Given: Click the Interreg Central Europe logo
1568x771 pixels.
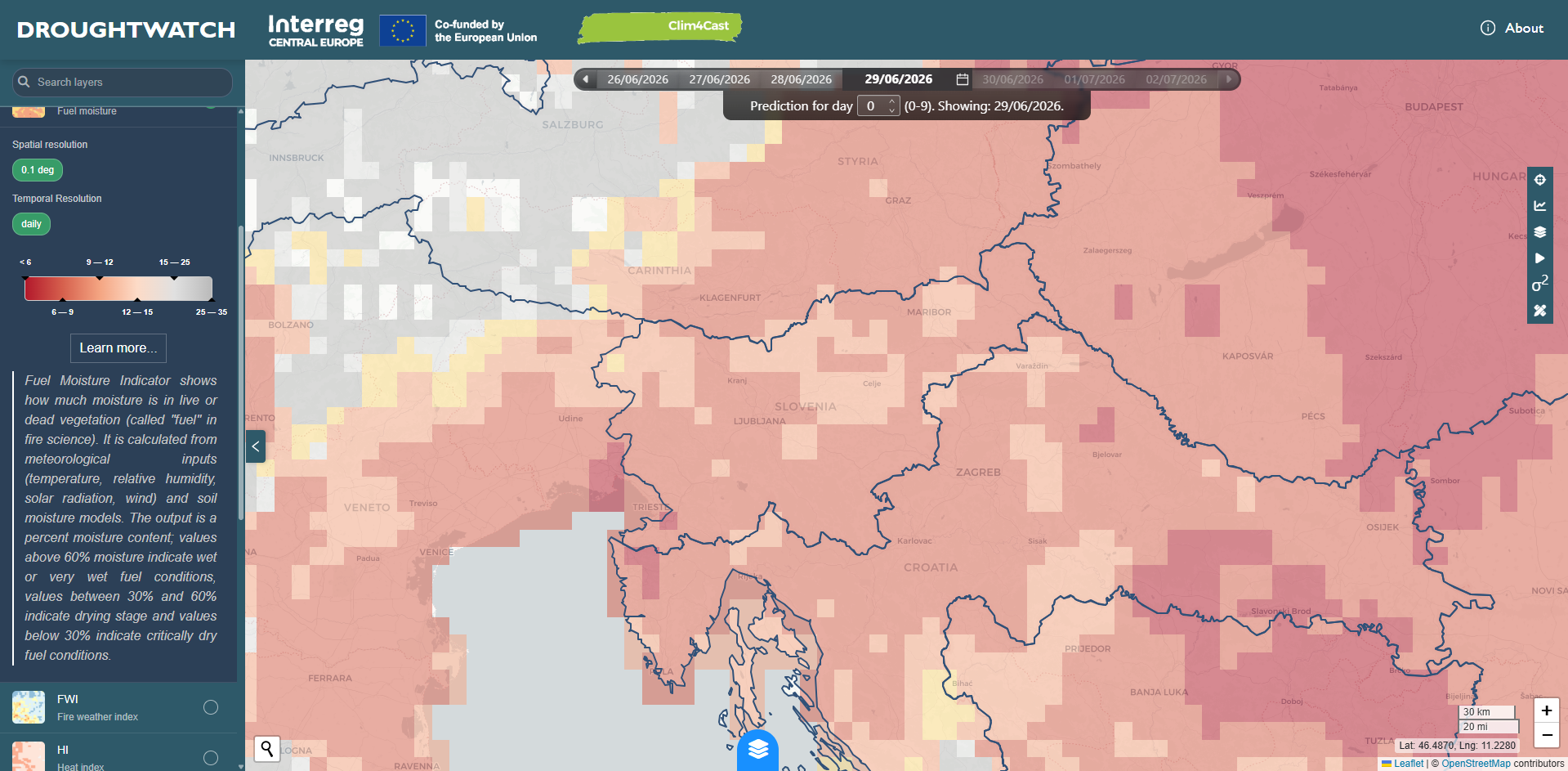Looking at the screenshot, I should pos(316,30).
